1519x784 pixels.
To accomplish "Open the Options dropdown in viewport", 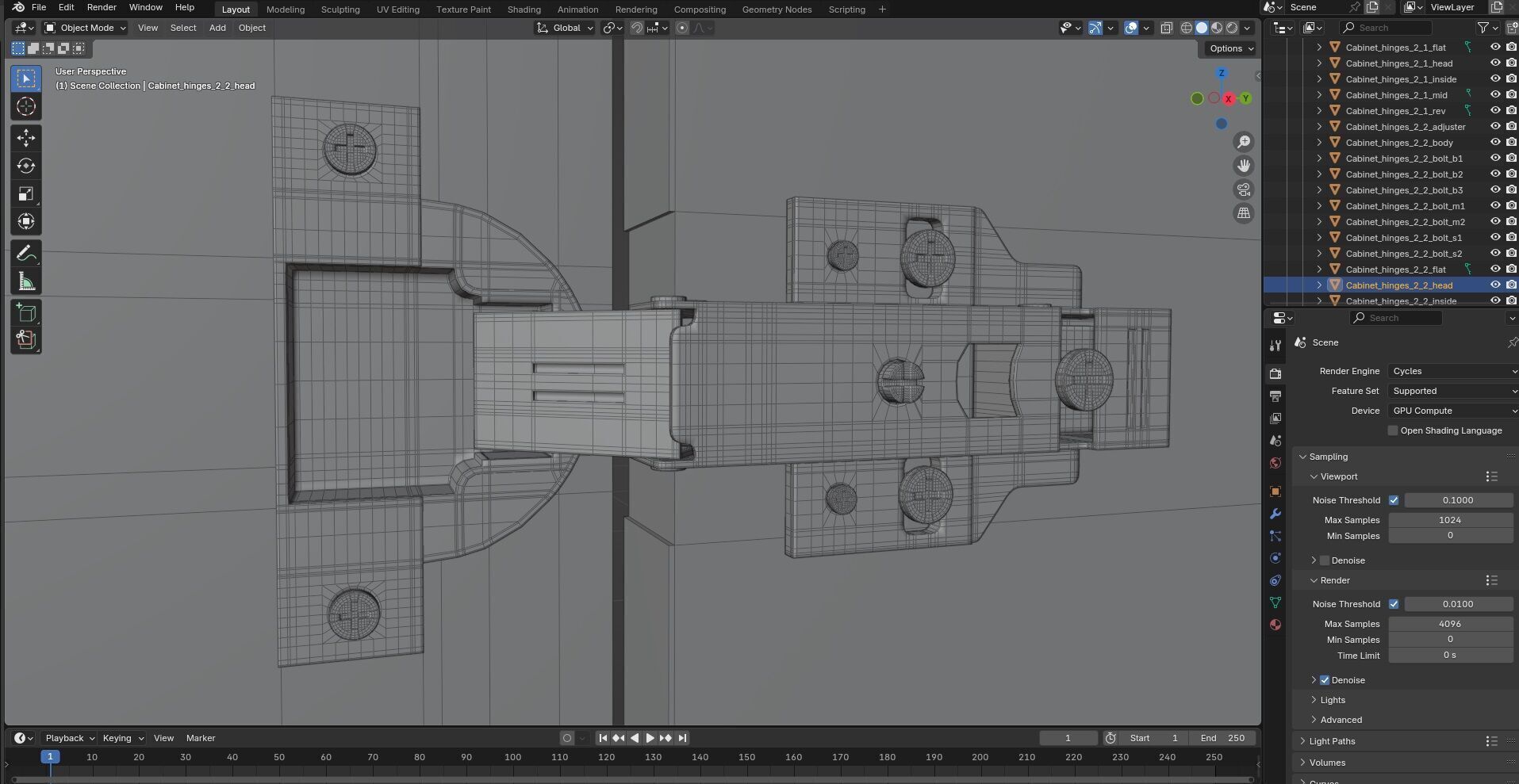I will [1231, 48].
